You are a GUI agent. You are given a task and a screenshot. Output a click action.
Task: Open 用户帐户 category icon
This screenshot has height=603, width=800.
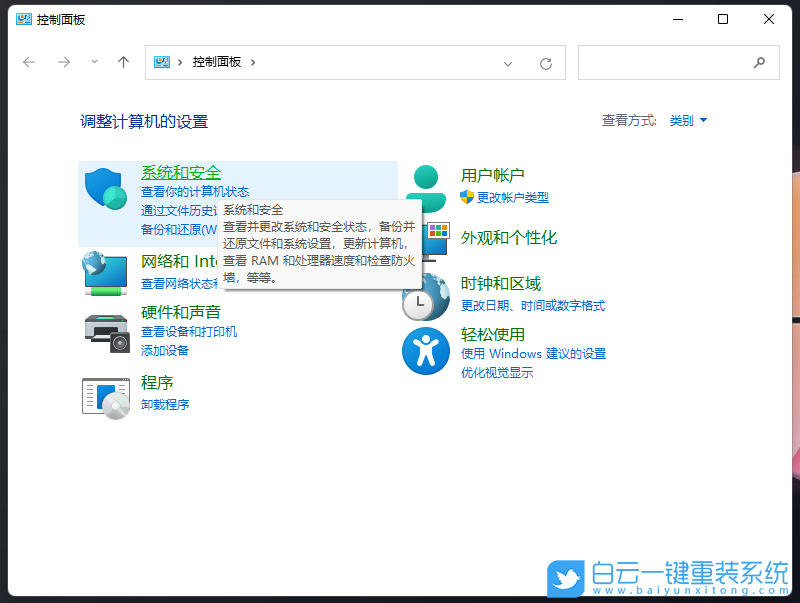point(426,183)
